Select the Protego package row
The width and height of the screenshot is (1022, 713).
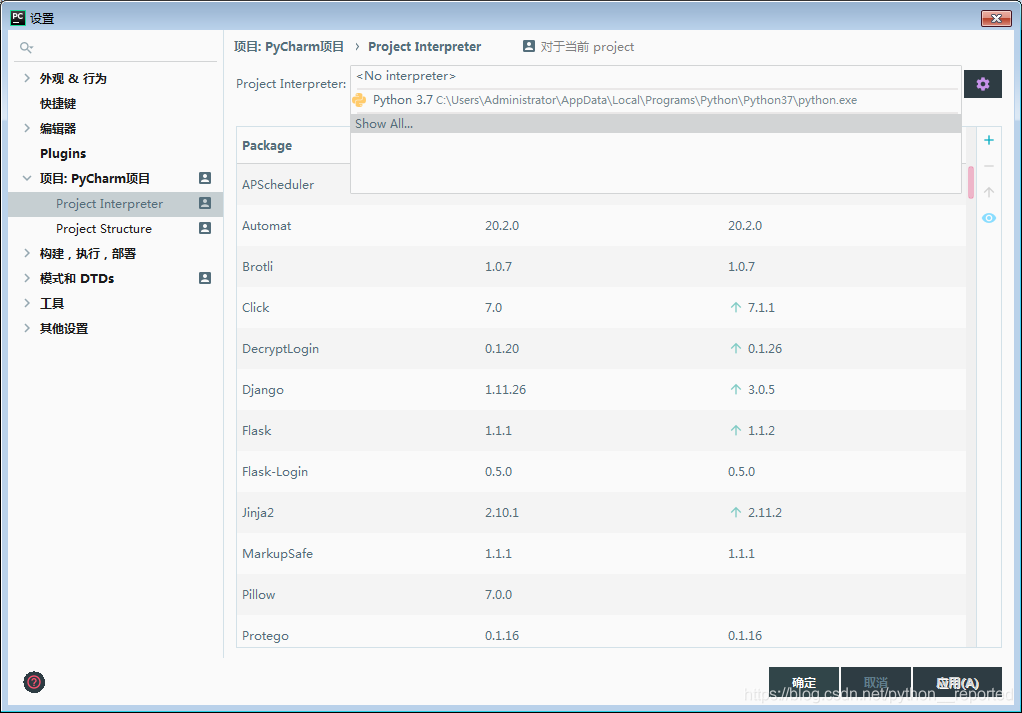601,632
